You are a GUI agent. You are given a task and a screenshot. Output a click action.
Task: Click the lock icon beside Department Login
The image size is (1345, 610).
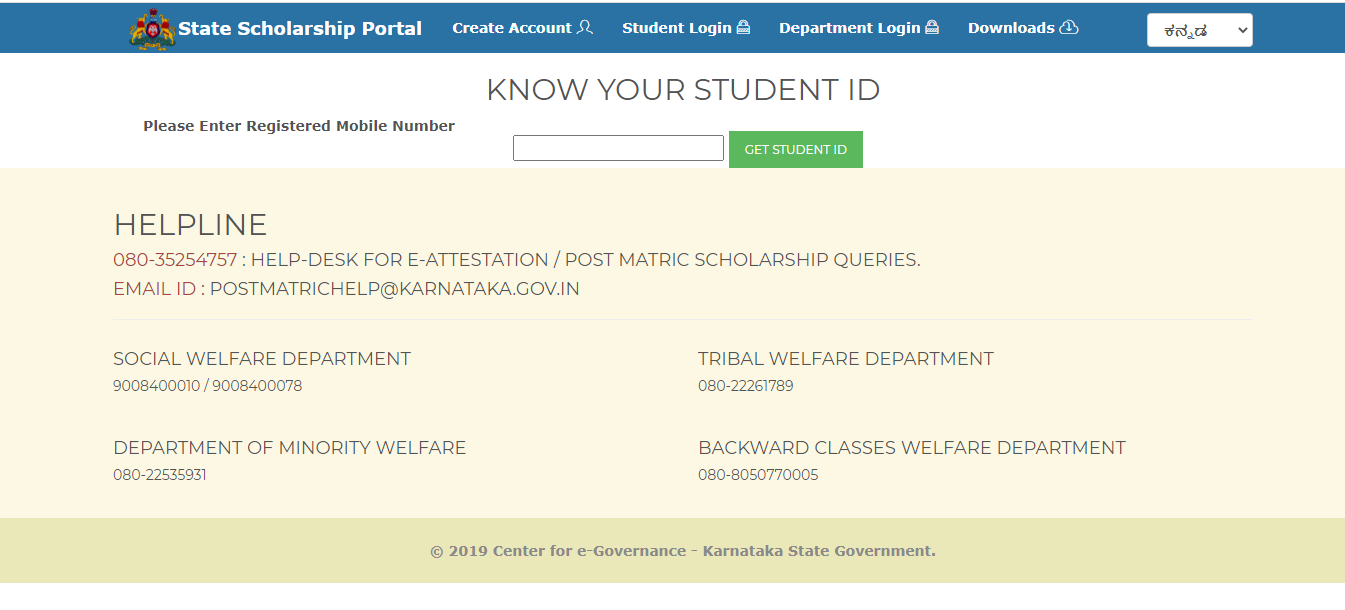click(x=930, y=27)
